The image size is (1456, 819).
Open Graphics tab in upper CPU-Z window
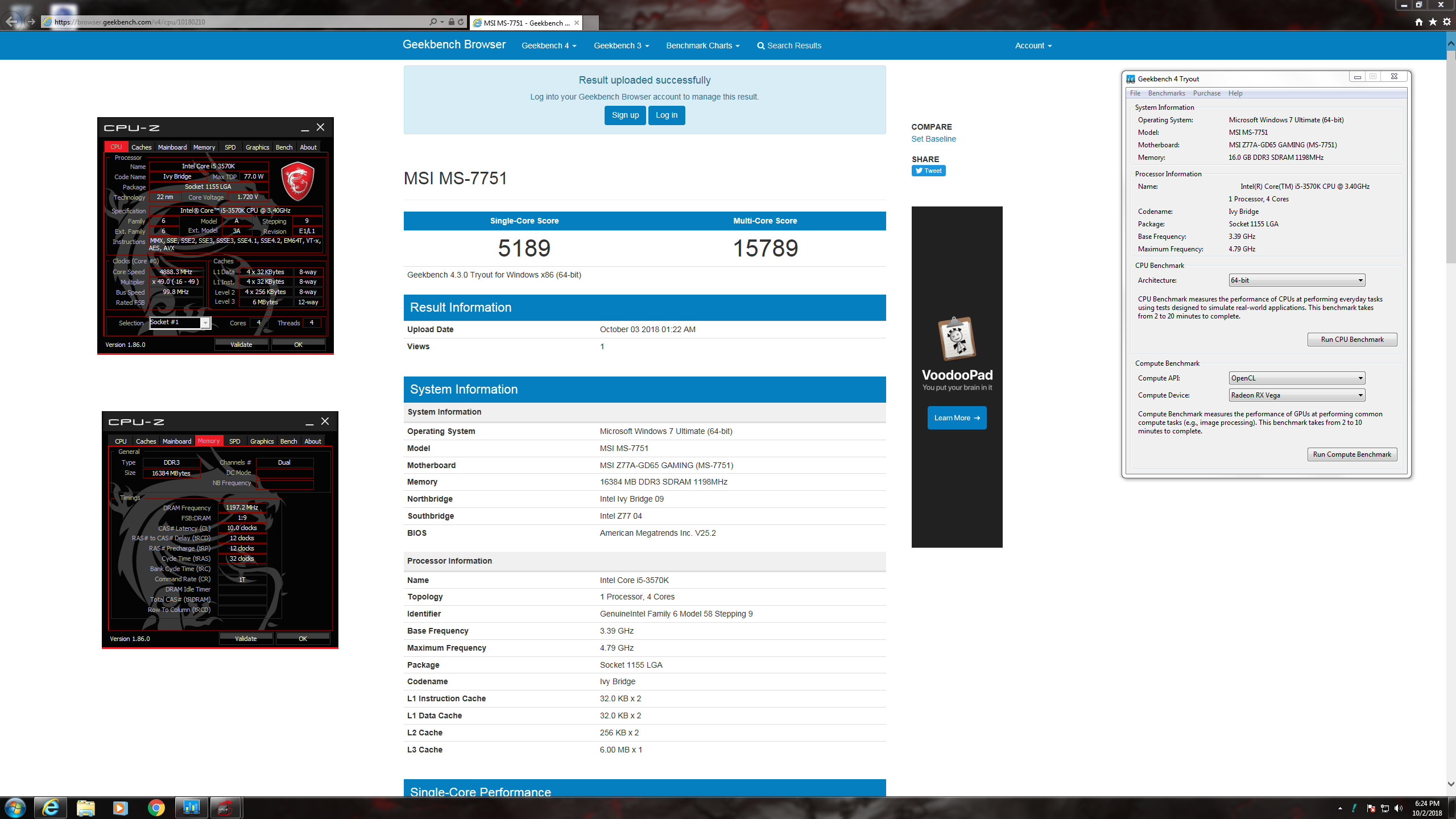coord(257,147)
